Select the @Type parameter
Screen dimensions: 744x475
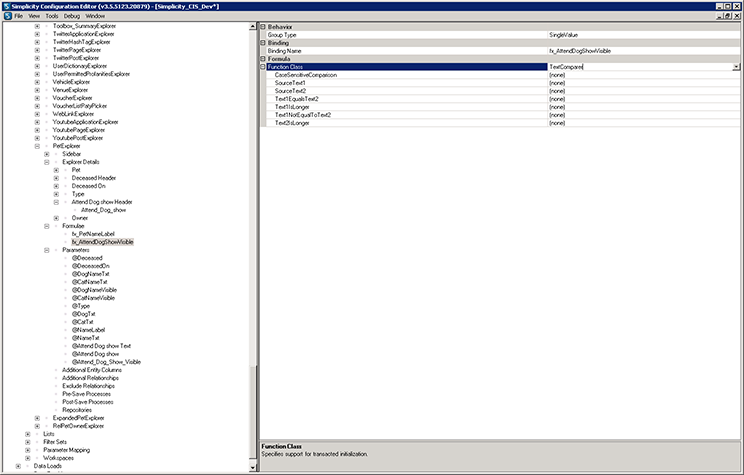pyautogui.click(x=80, y=306)
